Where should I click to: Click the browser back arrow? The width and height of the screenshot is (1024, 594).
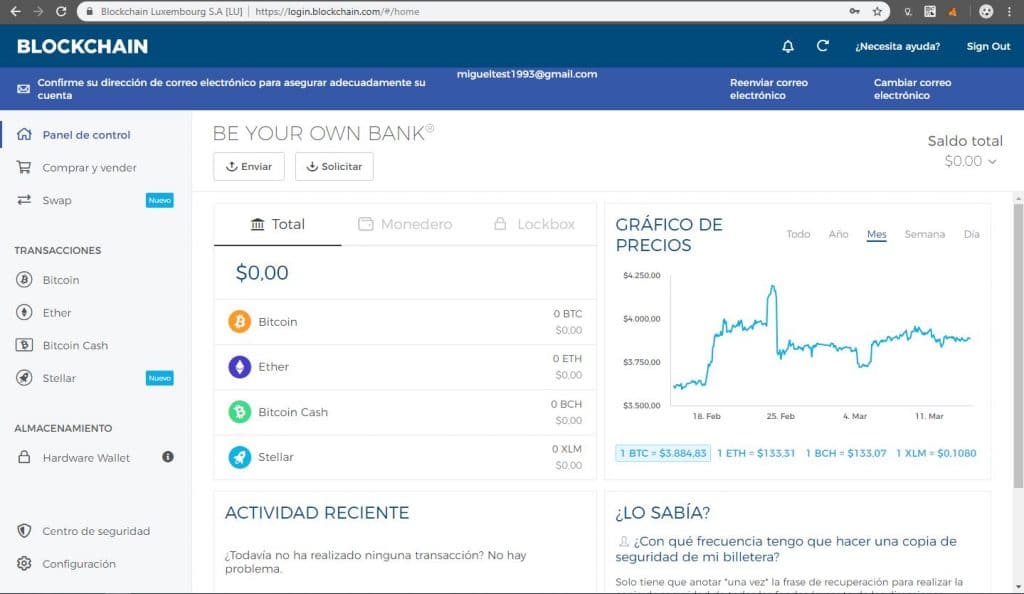pos(15,11)
